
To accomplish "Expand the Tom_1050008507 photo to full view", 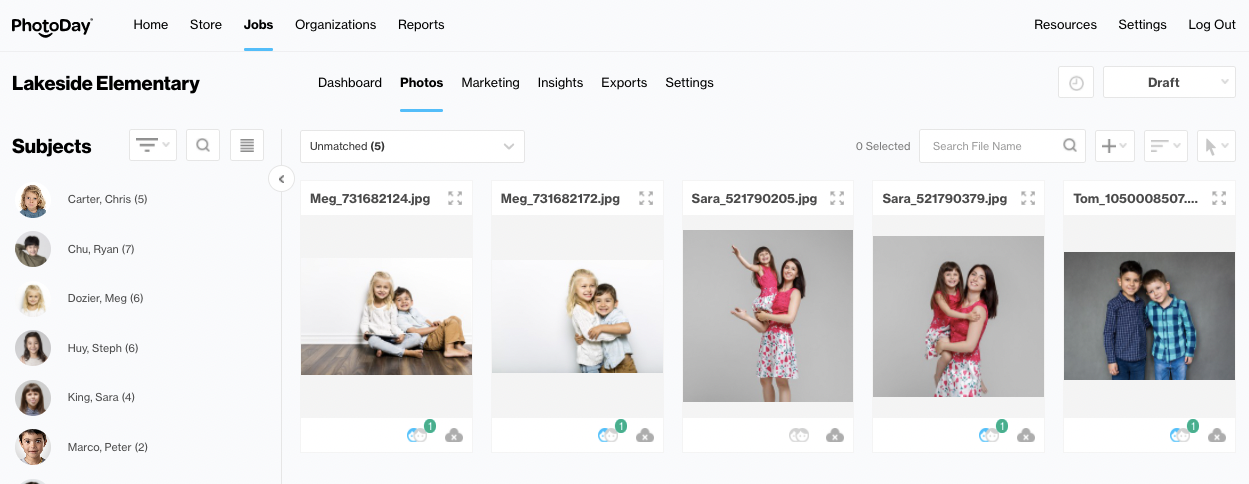I will pos(1219,198).
